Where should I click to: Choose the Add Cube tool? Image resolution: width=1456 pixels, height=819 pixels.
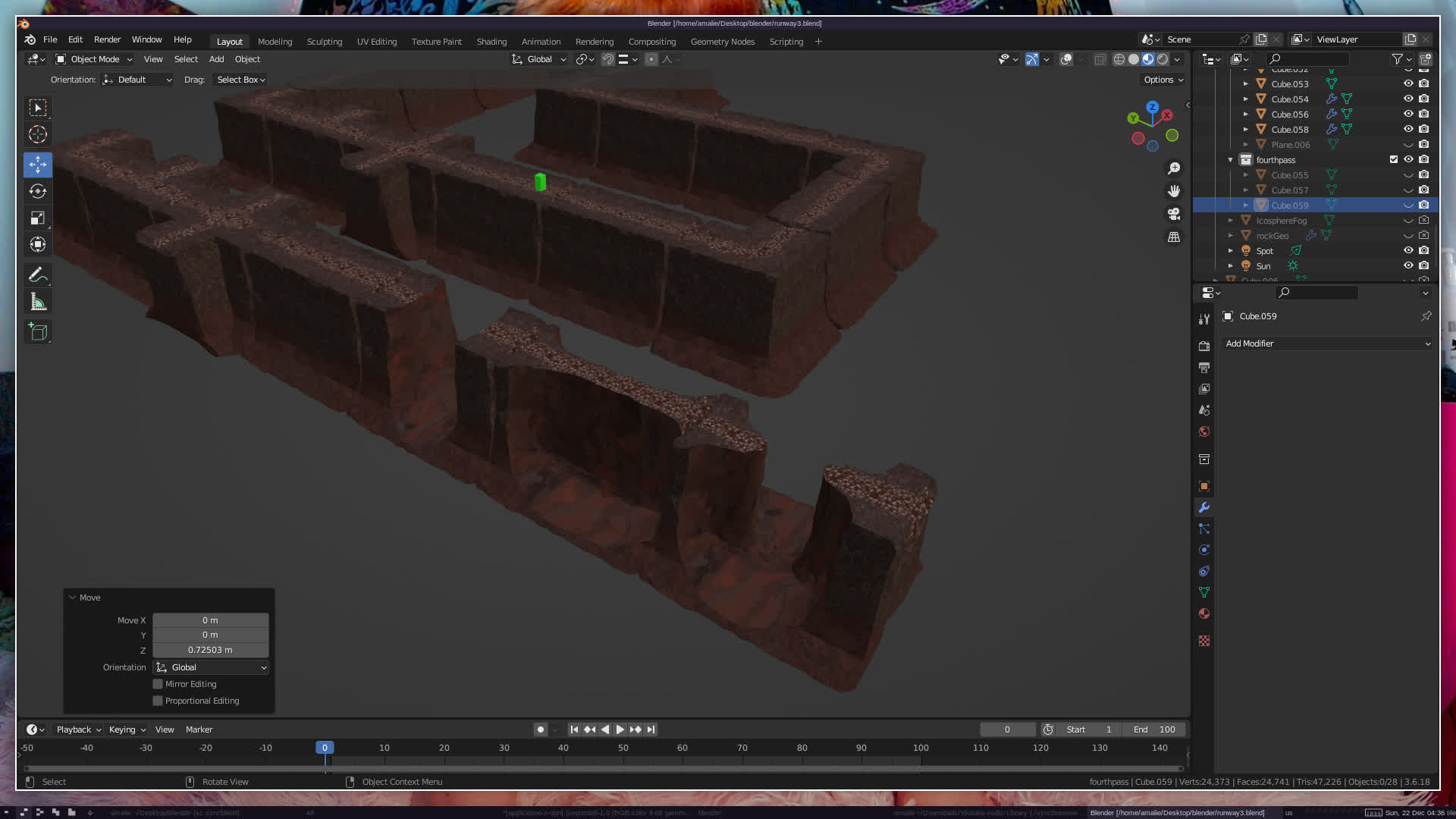tap(38, 331)
